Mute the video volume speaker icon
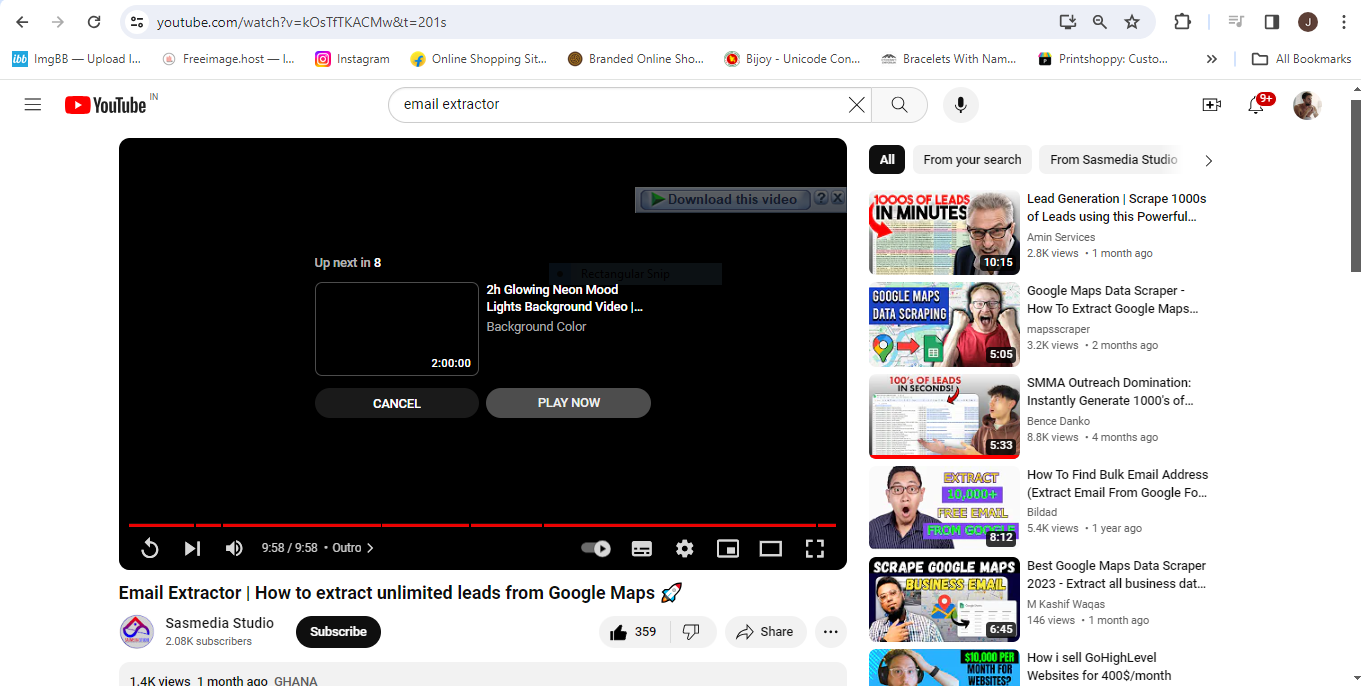The image size is (1361, 686). click(x=234, y=548)
